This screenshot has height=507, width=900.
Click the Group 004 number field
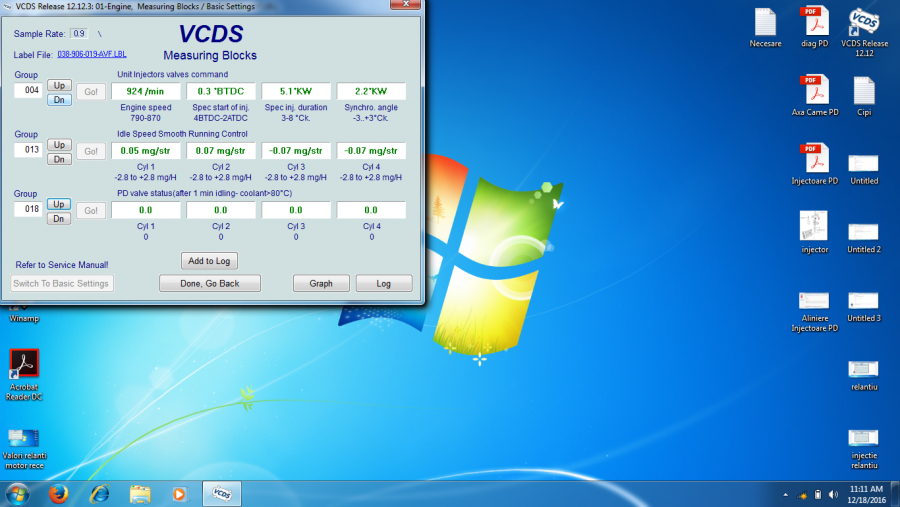(28, 92)
